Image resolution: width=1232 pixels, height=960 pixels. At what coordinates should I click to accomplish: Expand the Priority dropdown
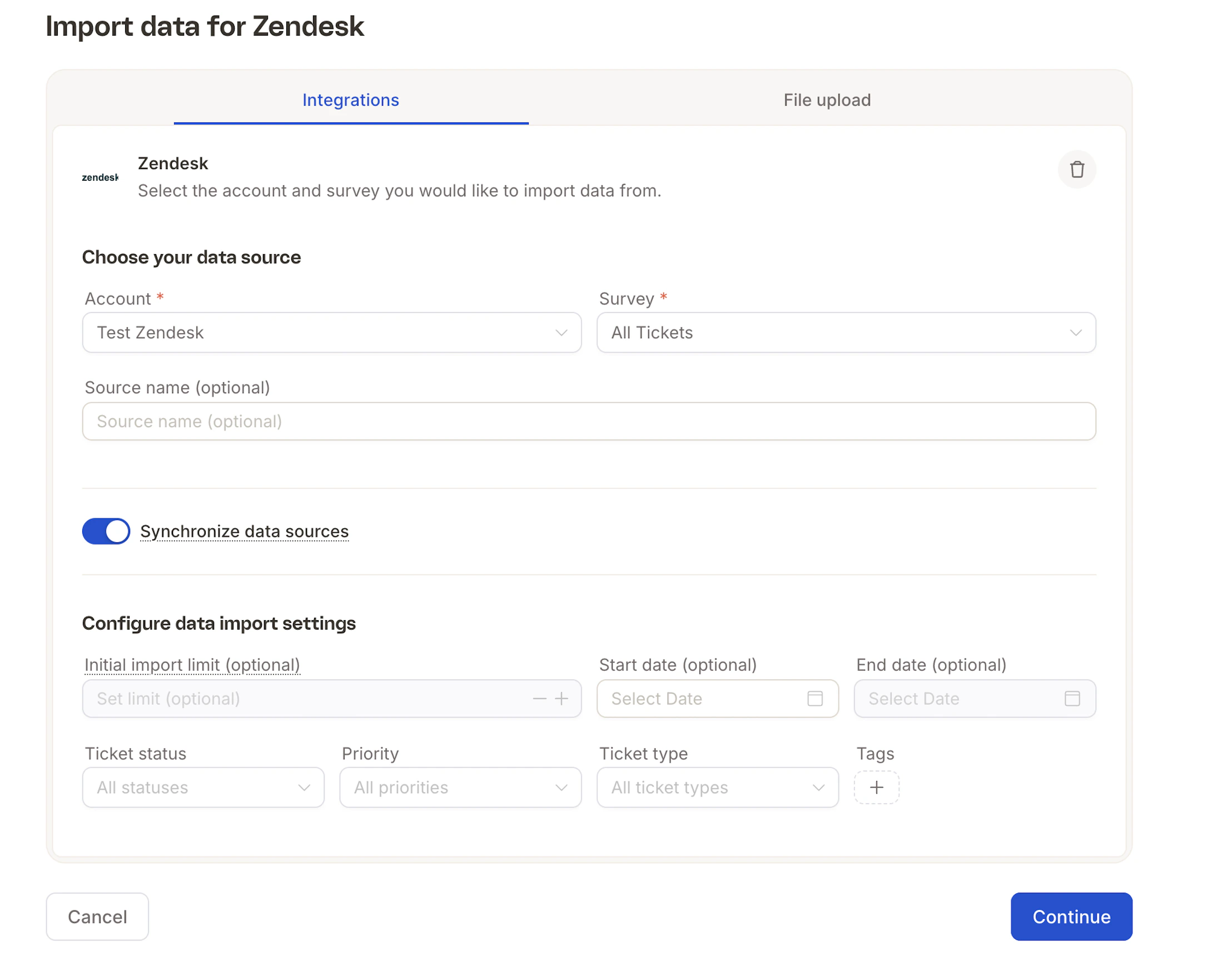point(460,788)
